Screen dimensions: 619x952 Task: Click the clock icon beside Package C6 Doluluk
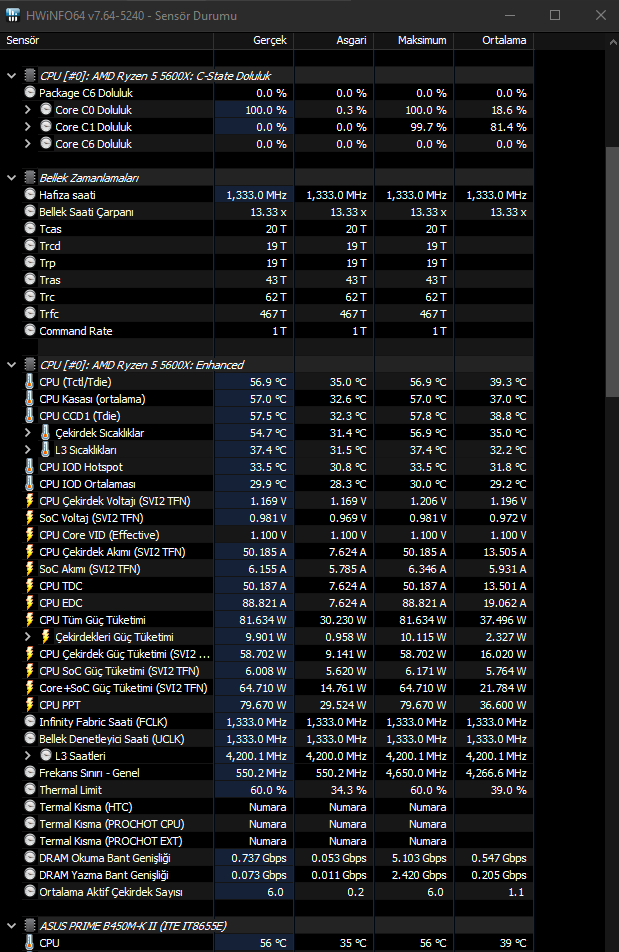[30, 92]
